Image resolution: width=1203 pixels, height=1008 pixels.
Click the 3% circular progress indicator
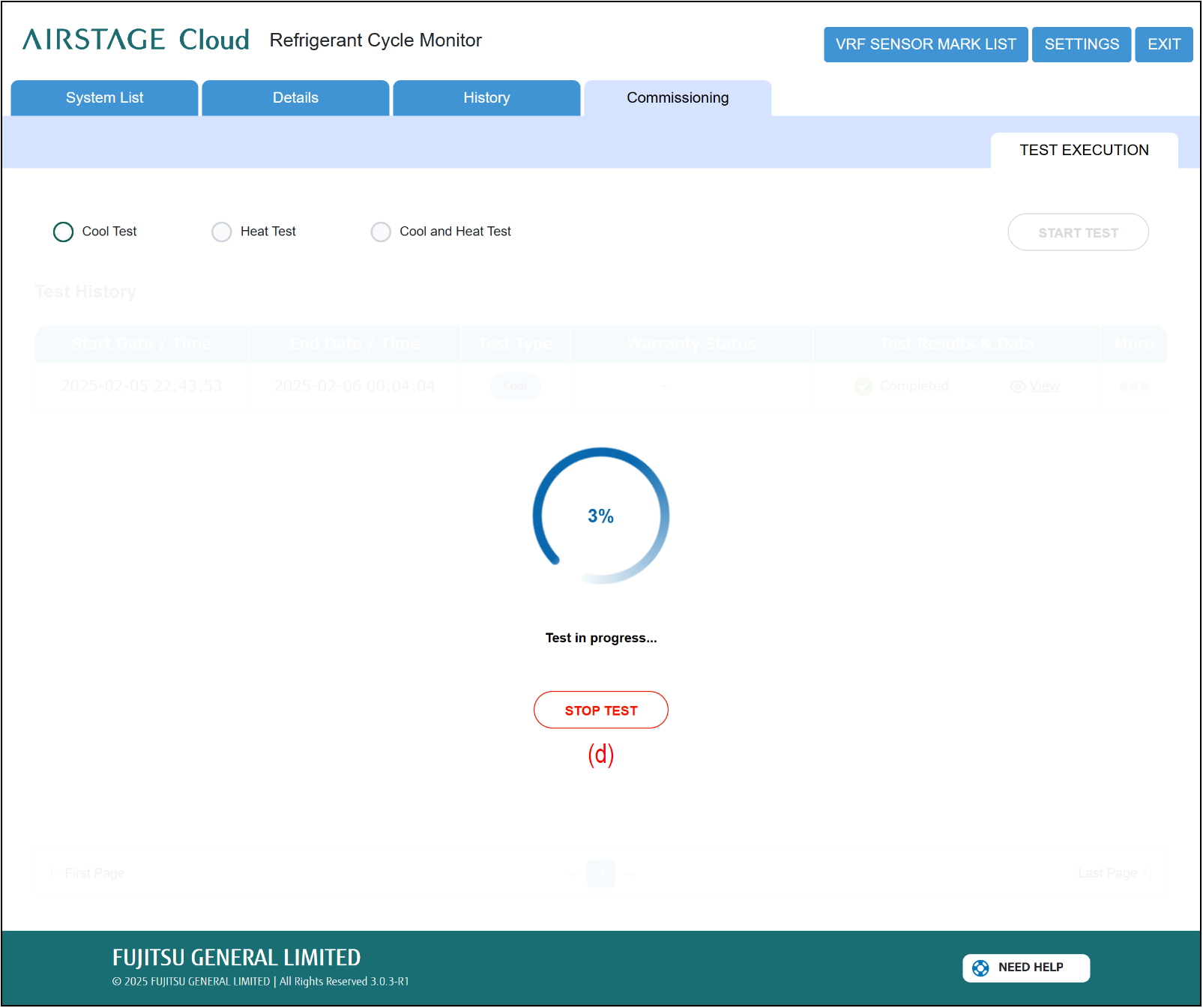[600, 516]
